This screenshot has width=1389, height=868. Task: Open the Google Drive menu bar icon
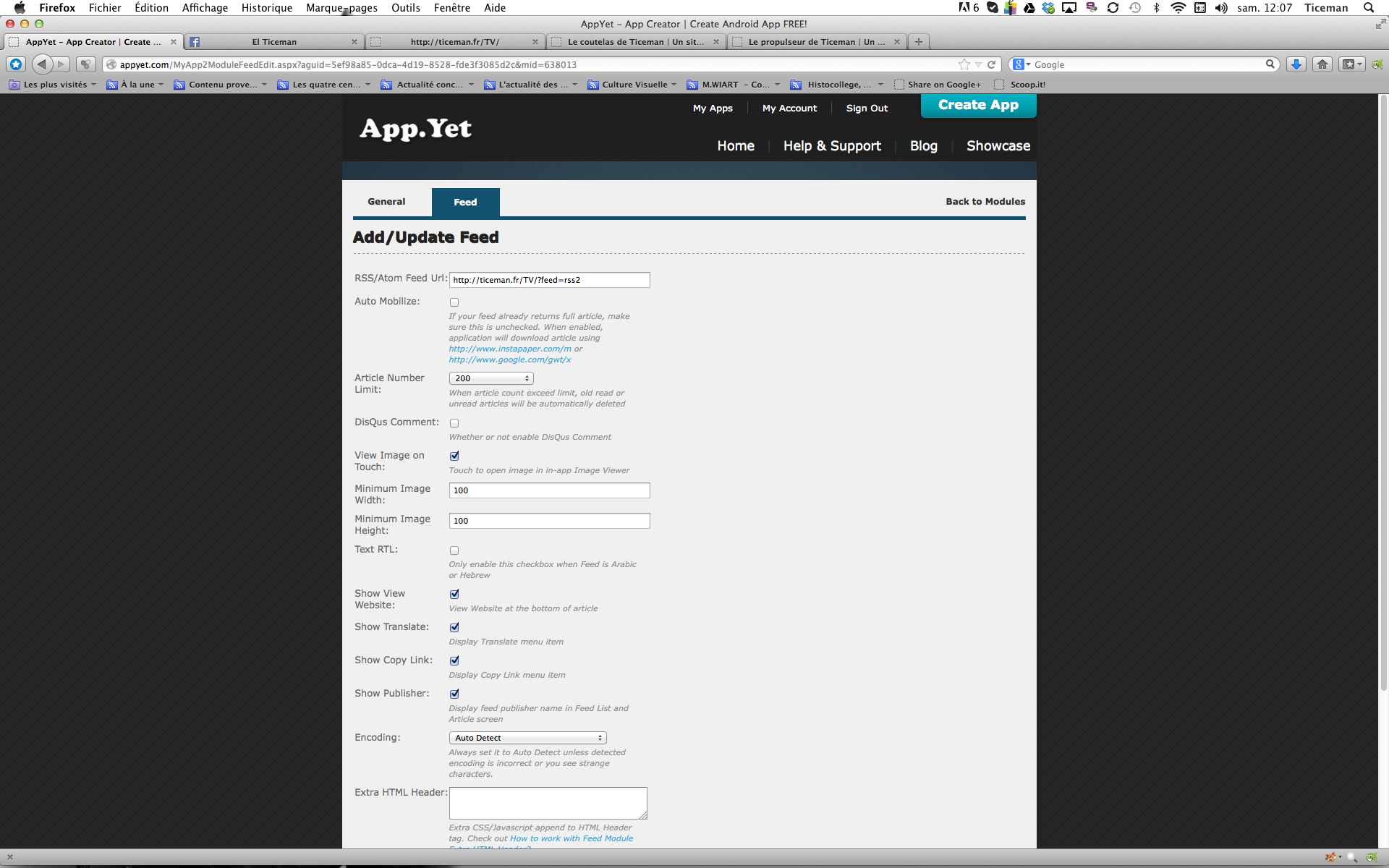(1029, 8)
